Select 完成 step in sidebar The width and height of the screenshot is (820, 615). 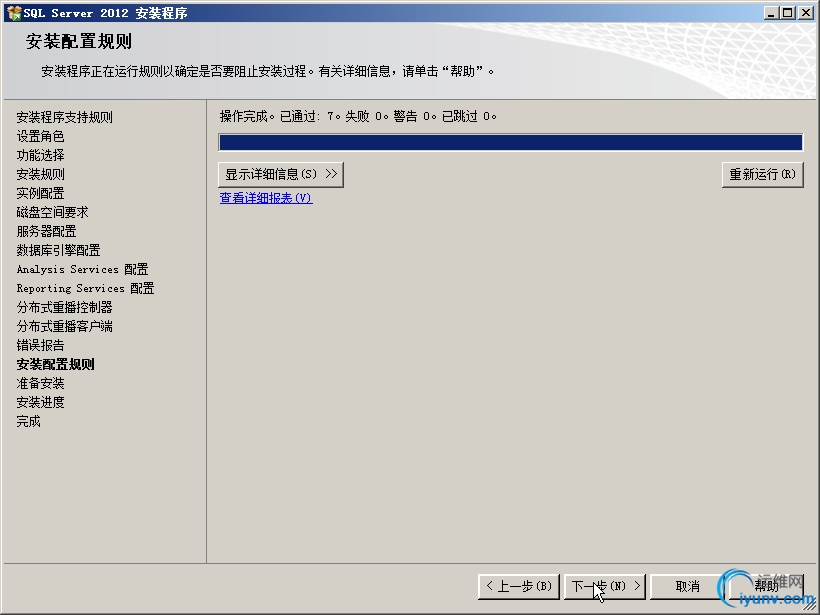pyautogui.click(x=28, y=422)
